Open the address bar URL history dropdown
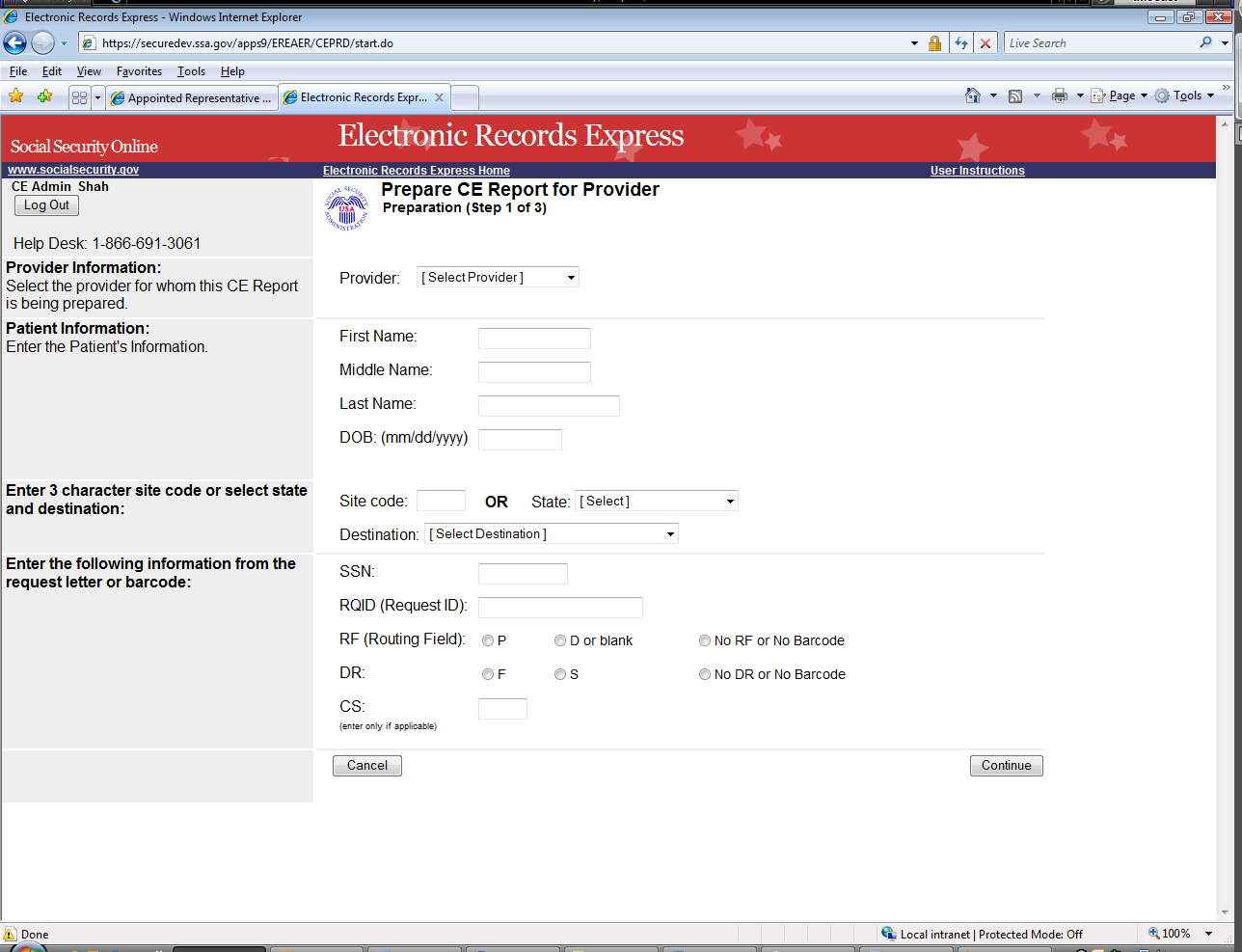The image size is (1242, 952). pos(914,43)
